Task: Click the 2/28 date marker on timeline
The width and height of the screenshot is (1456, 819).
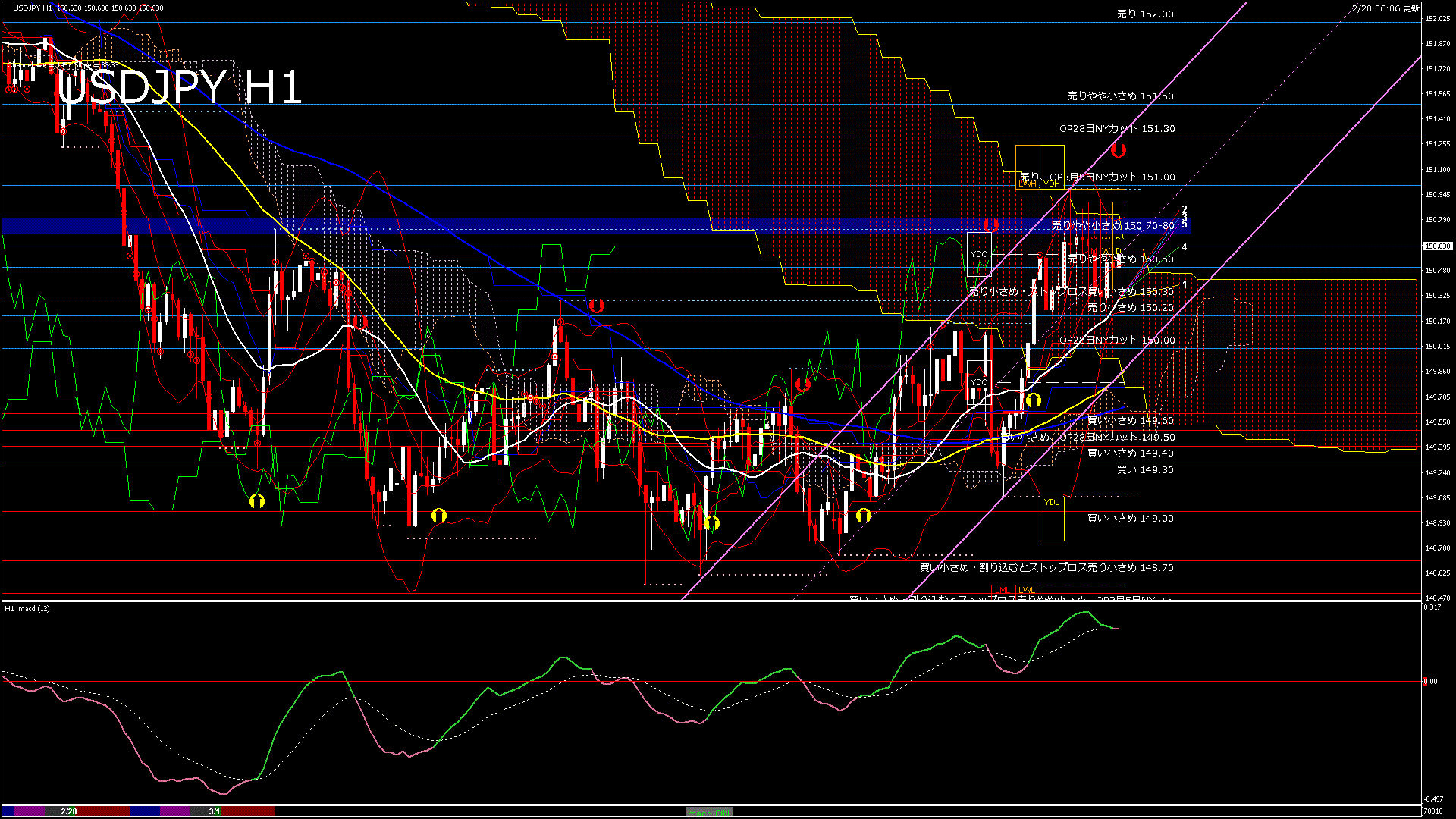Action: pos(69,811)
